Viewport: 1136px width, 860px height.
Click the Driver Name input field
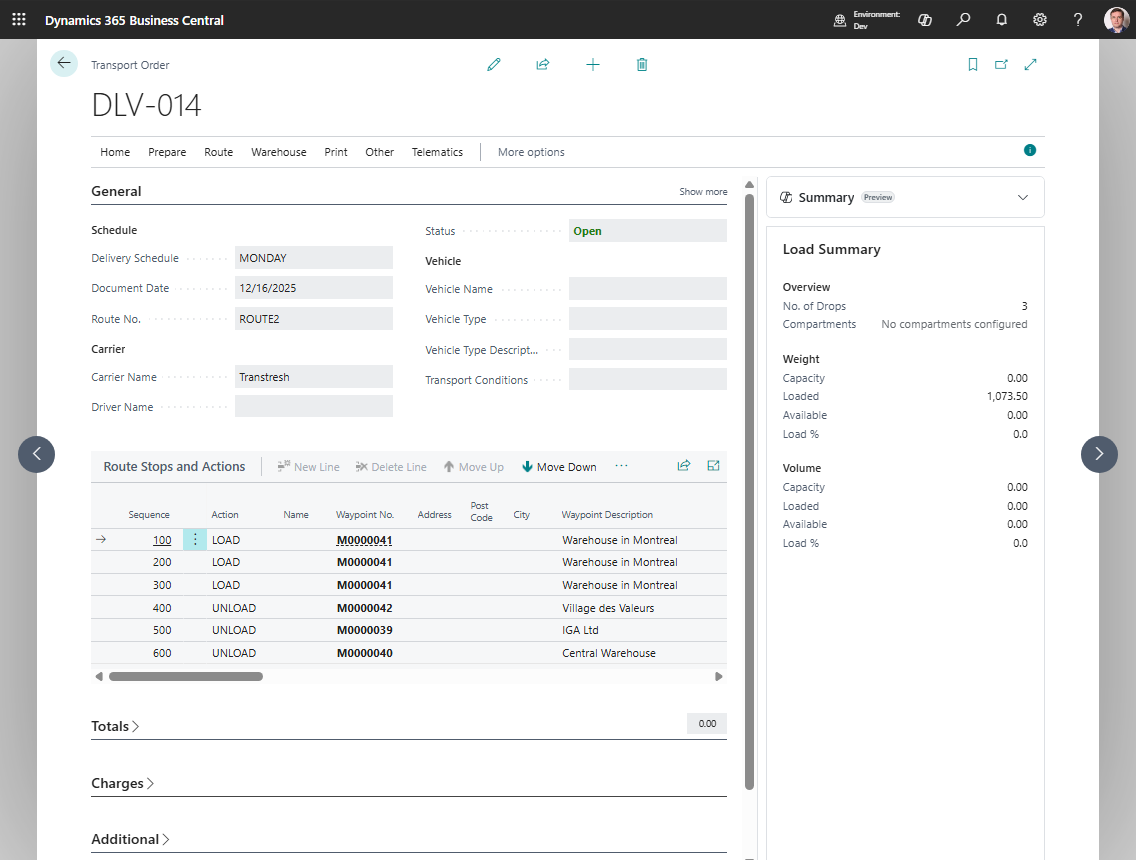click(x=314, y=406)
